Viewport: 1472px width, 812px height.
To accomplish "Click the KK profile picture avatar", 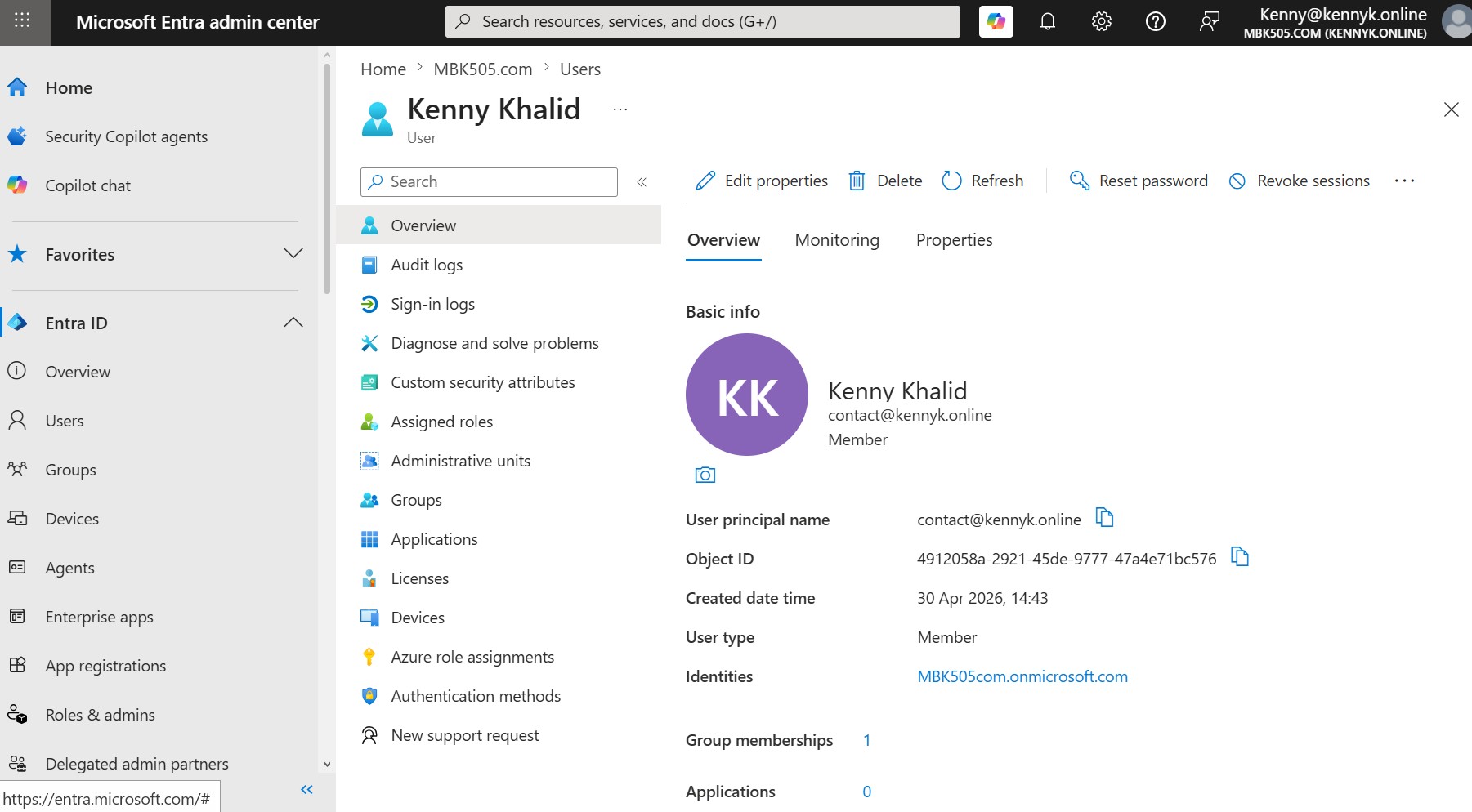I will tap(747, 395).
